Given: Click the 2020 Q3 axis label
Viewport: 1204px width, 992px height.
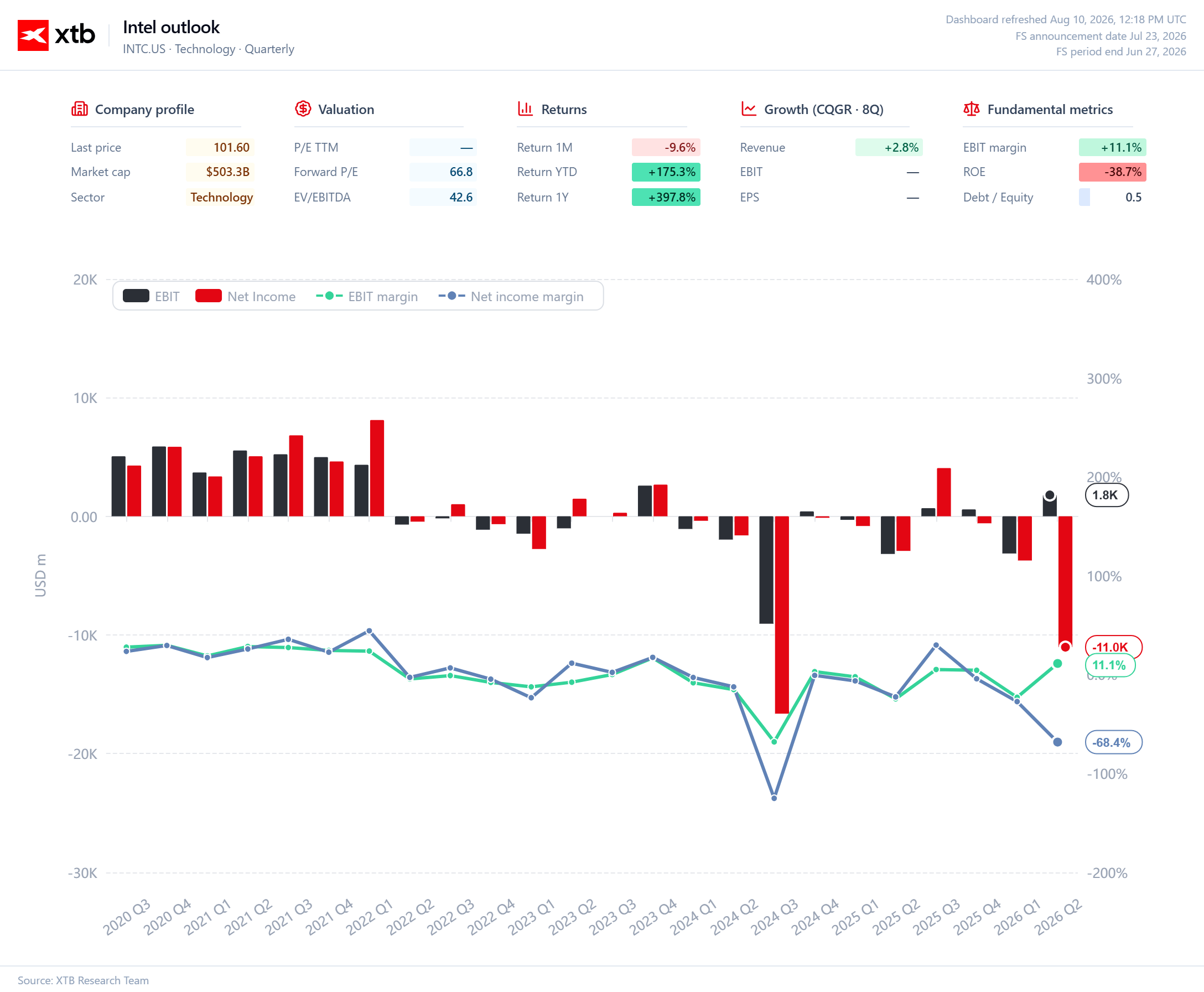Looking at the screenshot, I should click(127, 917).
